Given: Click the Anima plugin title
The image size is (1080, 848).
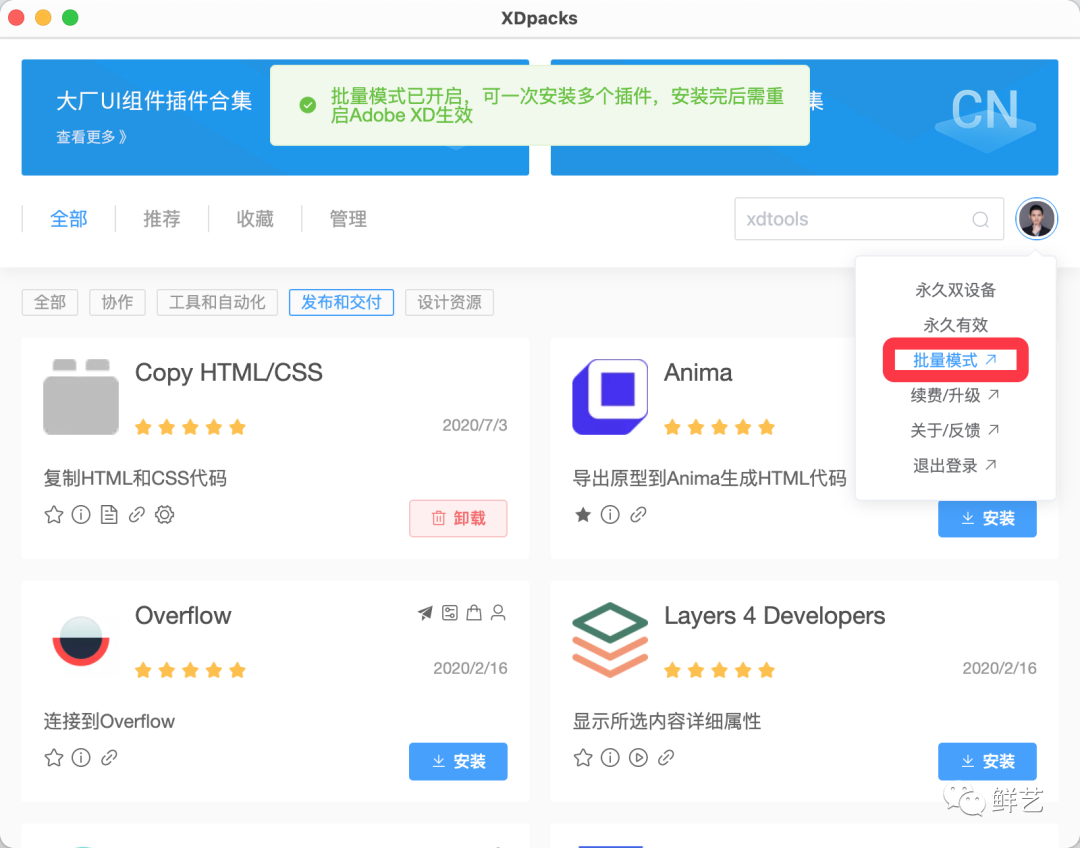Looking at the screenshot, I should [x=698, y=373].
